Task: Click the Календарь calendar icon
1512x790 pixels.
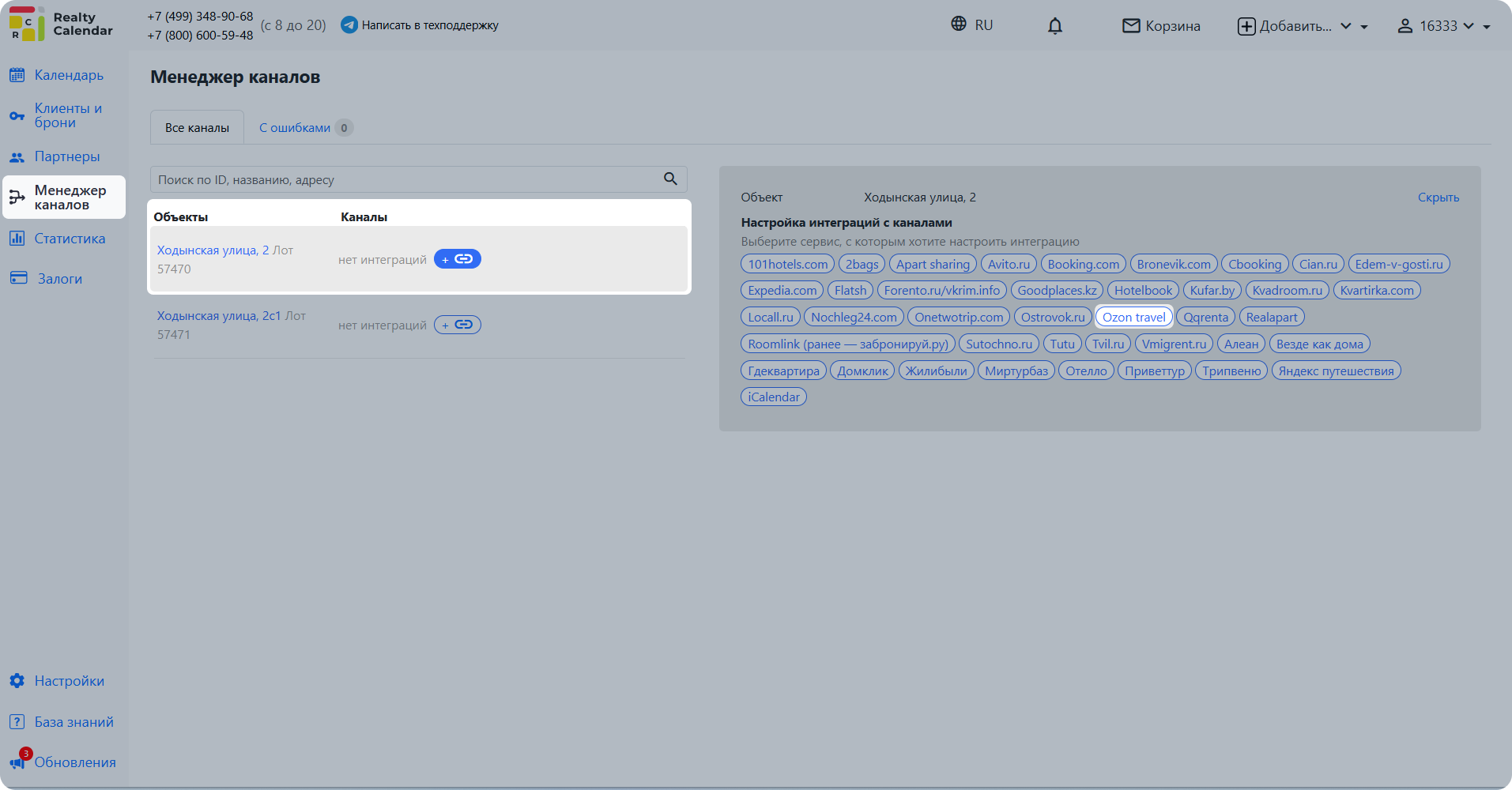Action: (17, 75)
